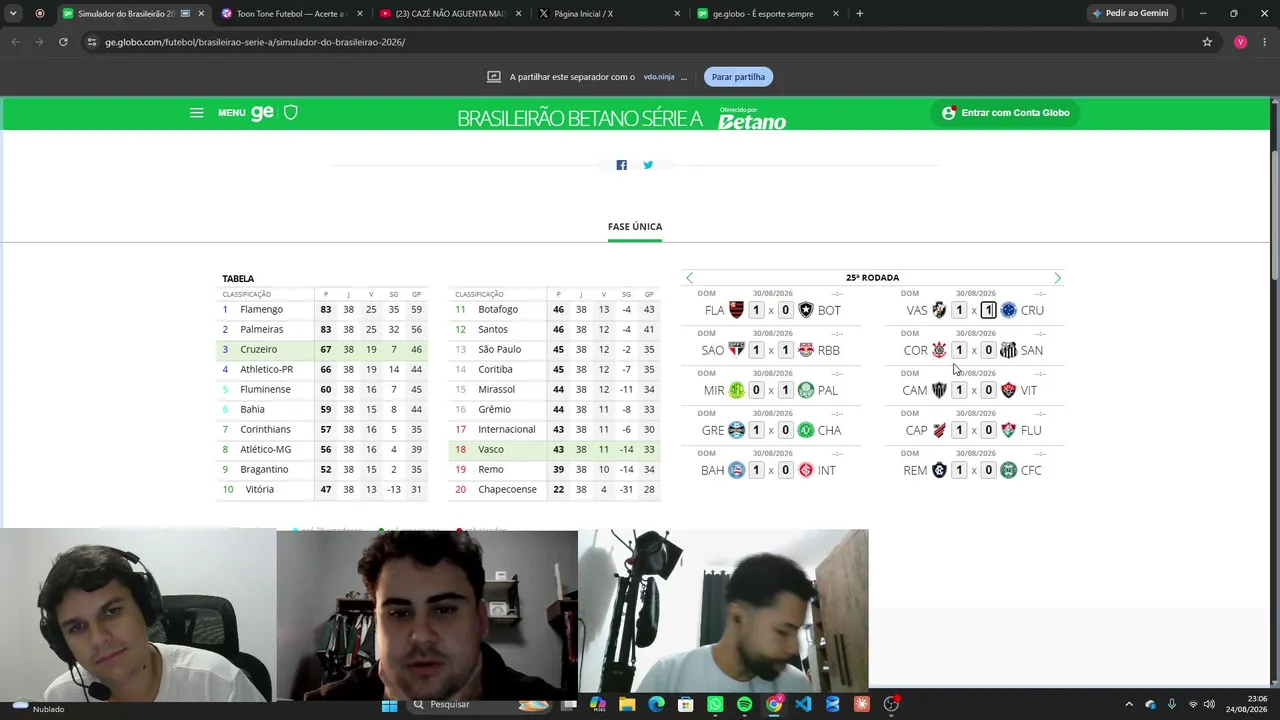
Task: Click the Chapecoense crest in GRE x CHA
Action: click(806, 430)
